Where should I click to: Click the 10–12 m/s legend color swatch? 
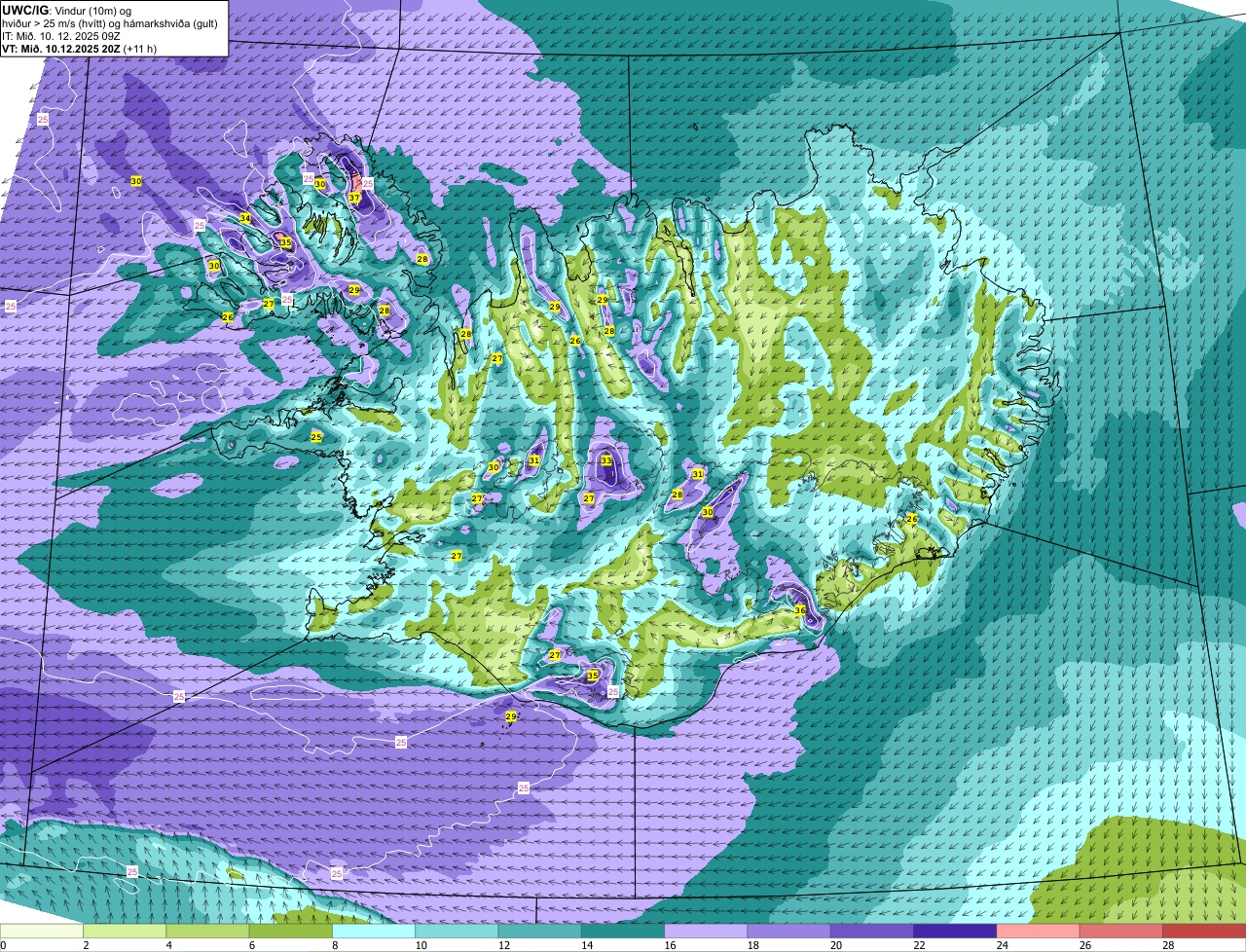coord(457,932)
